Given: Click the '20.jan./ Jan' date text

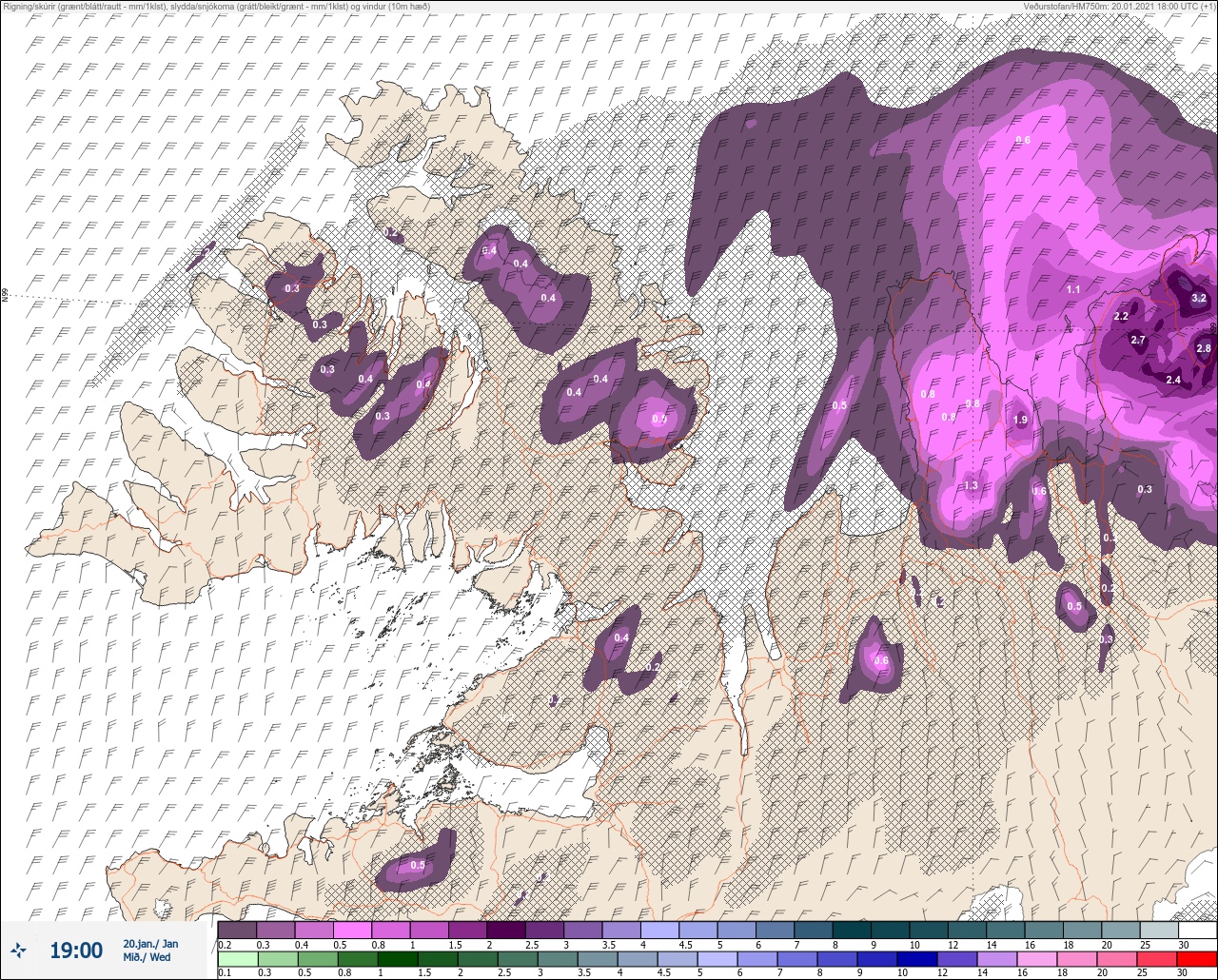Looking at the screenshot, I should tap(150, 943).
